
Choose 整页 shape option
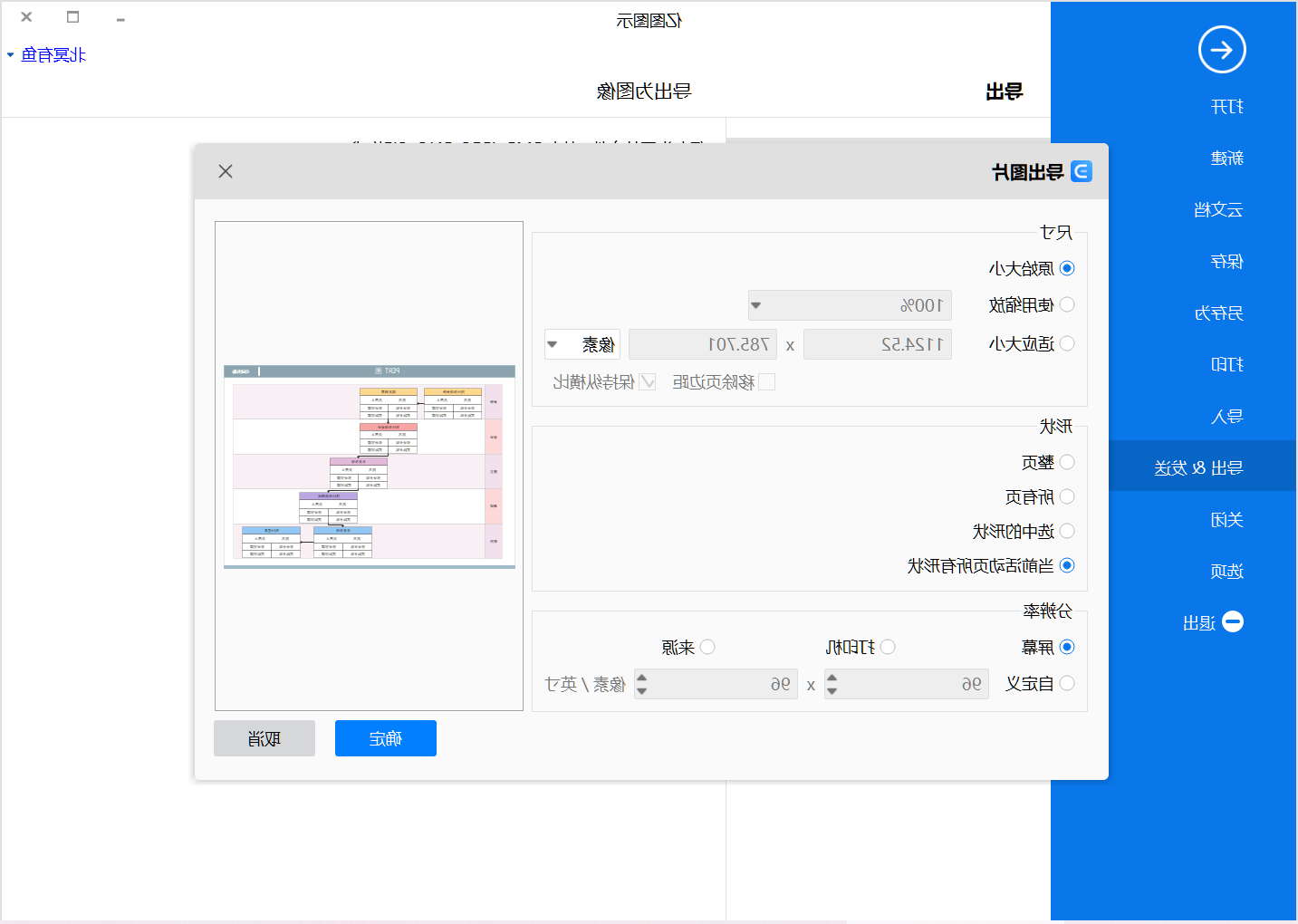pos(1067,462)
